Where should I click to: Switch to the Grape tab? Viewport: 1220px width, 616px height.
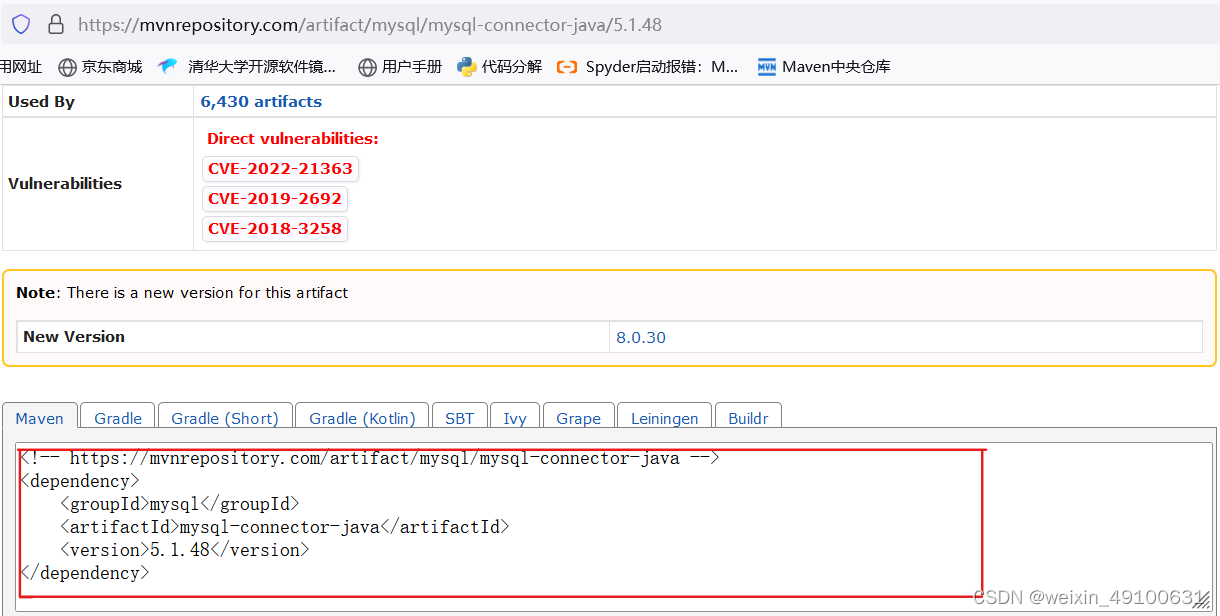click(x=579, y=418)
